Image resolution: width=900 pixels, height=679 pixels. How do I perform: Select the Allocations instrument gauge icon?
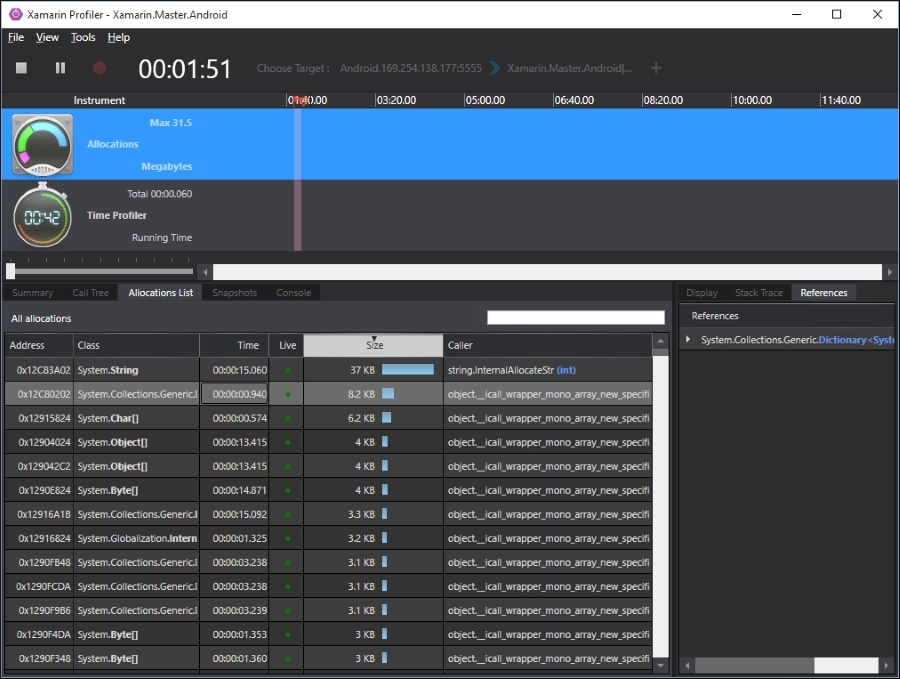click(x=42, y=144)
